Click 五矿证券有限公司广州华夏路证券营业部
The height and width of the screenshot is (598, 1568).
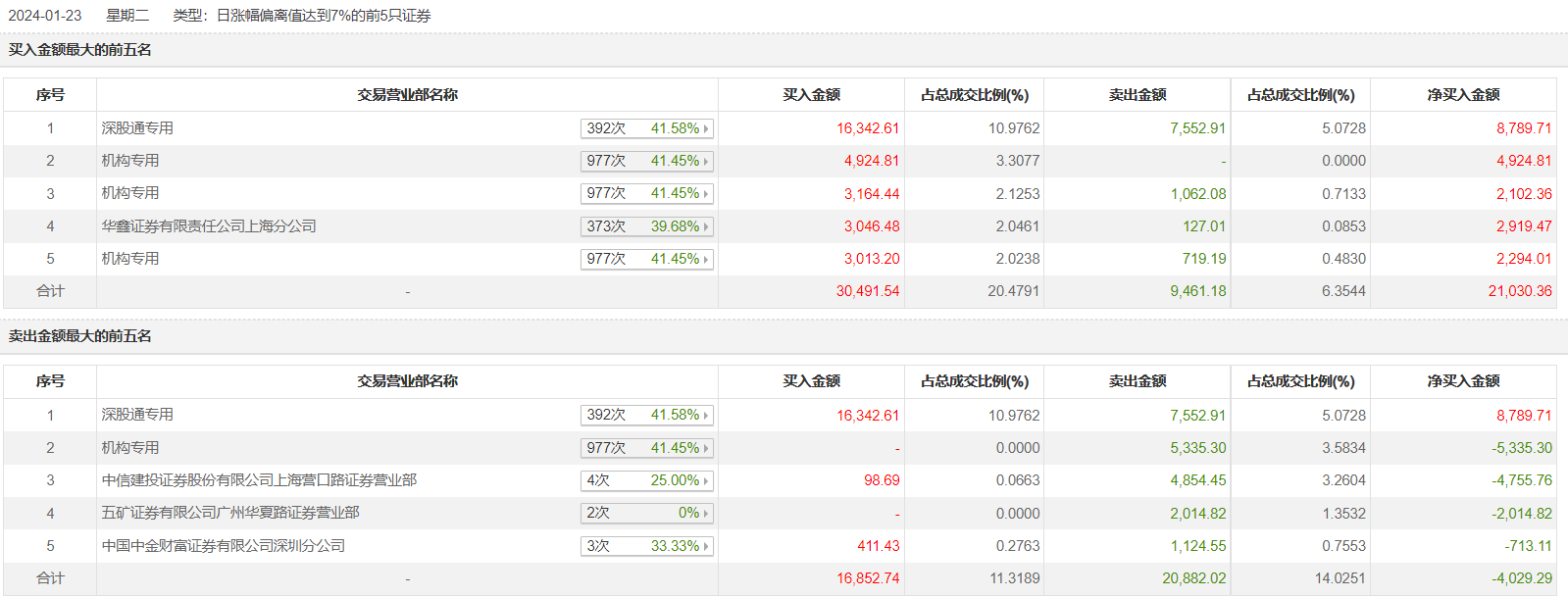point(230,513)
